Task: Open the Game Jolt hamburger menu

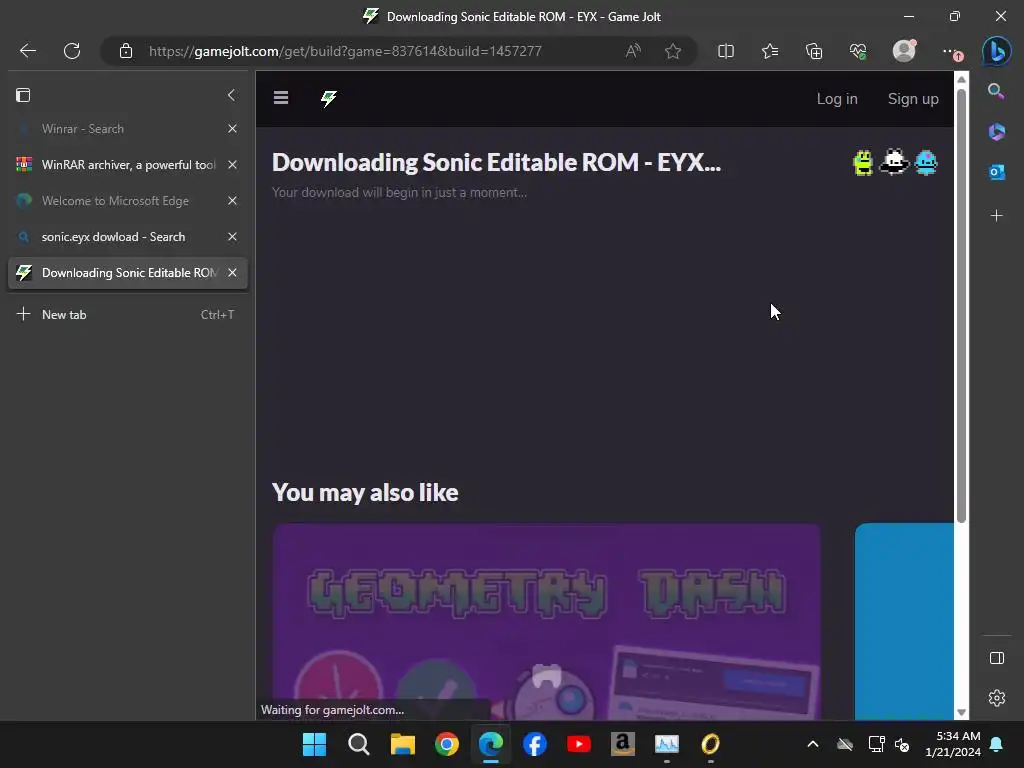Action: tap(281, 98)
